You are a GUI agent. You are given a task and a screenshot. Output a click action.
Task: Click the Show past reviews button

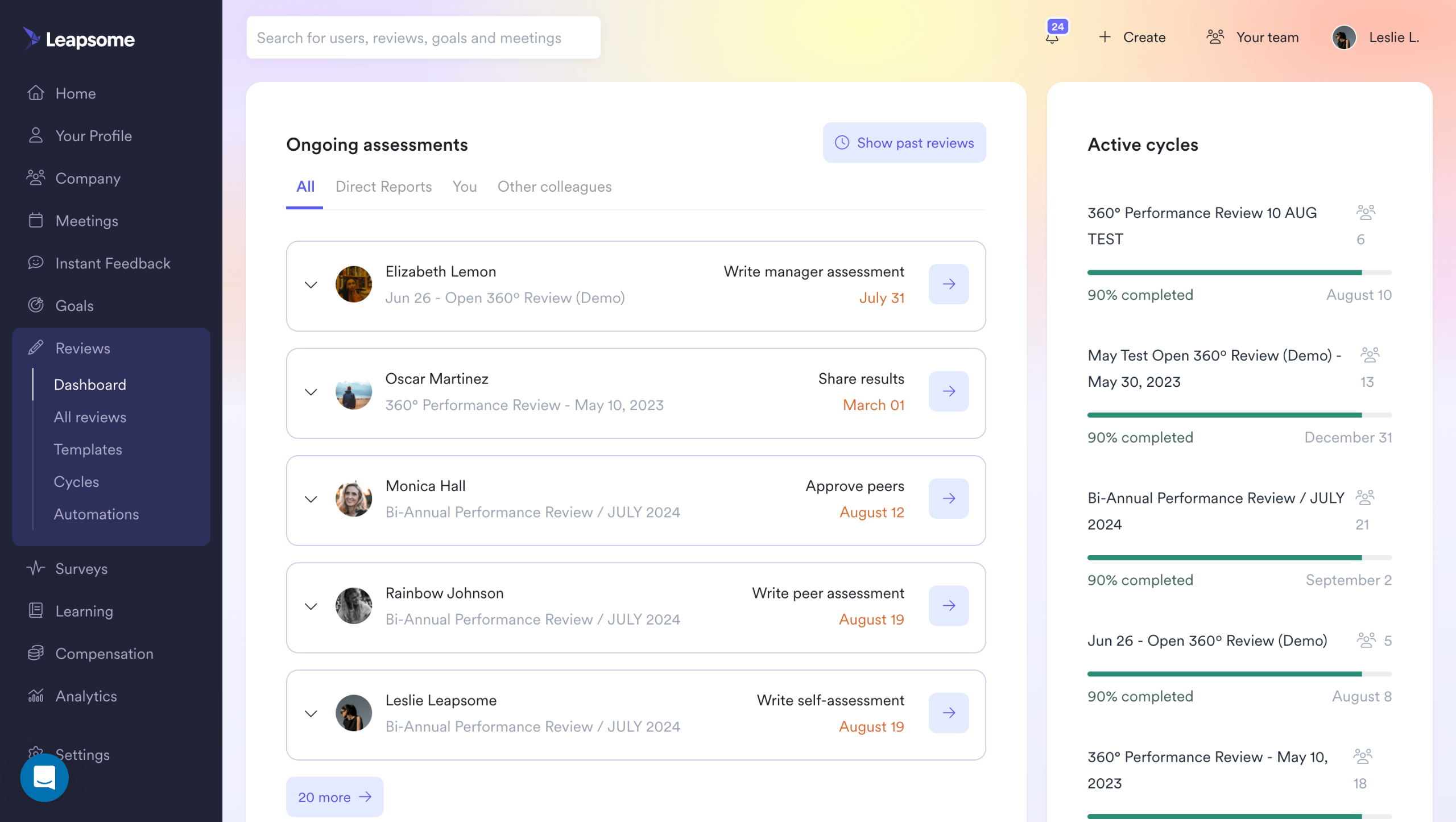click(904, 143)
